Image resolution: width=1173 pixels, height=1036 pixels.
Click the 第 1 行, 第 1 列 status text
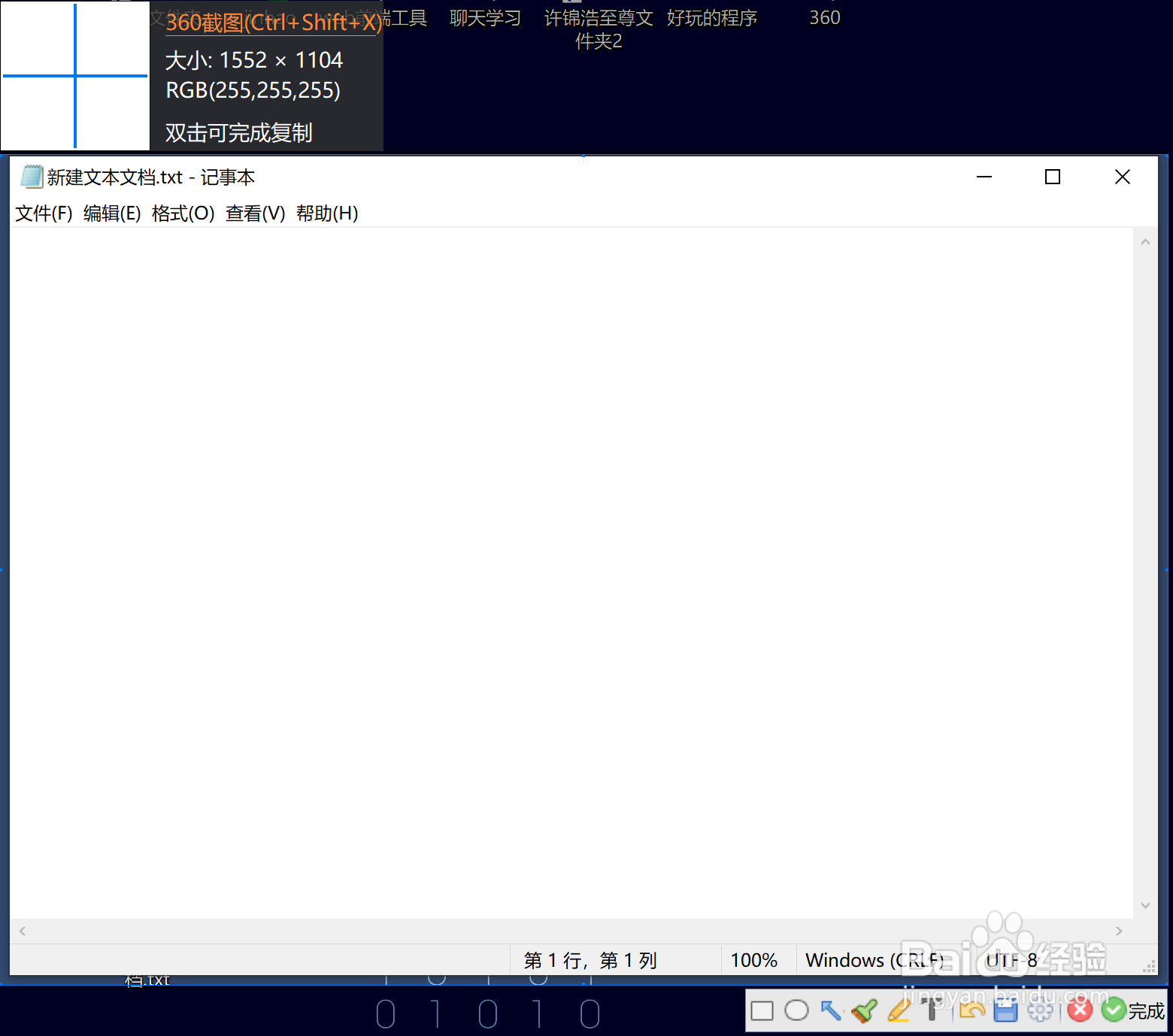point(590,960)
